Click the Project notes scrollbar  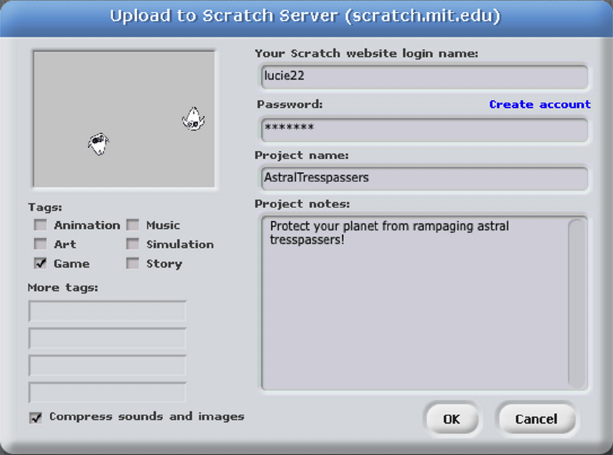tap(577, 303)
